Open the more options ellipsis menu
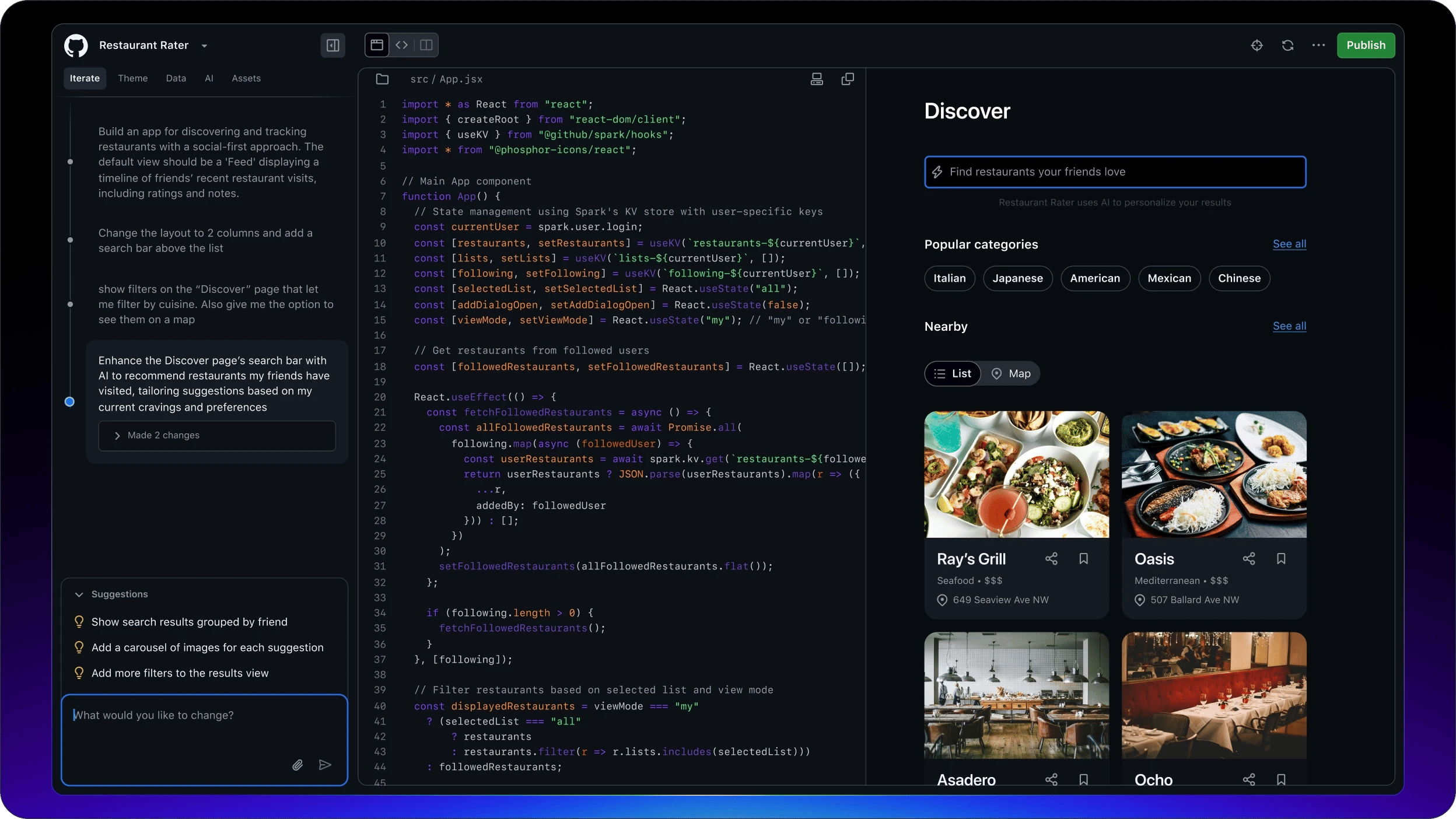Viewport: 1456px width, 819px height. [x=1318, y=45]
